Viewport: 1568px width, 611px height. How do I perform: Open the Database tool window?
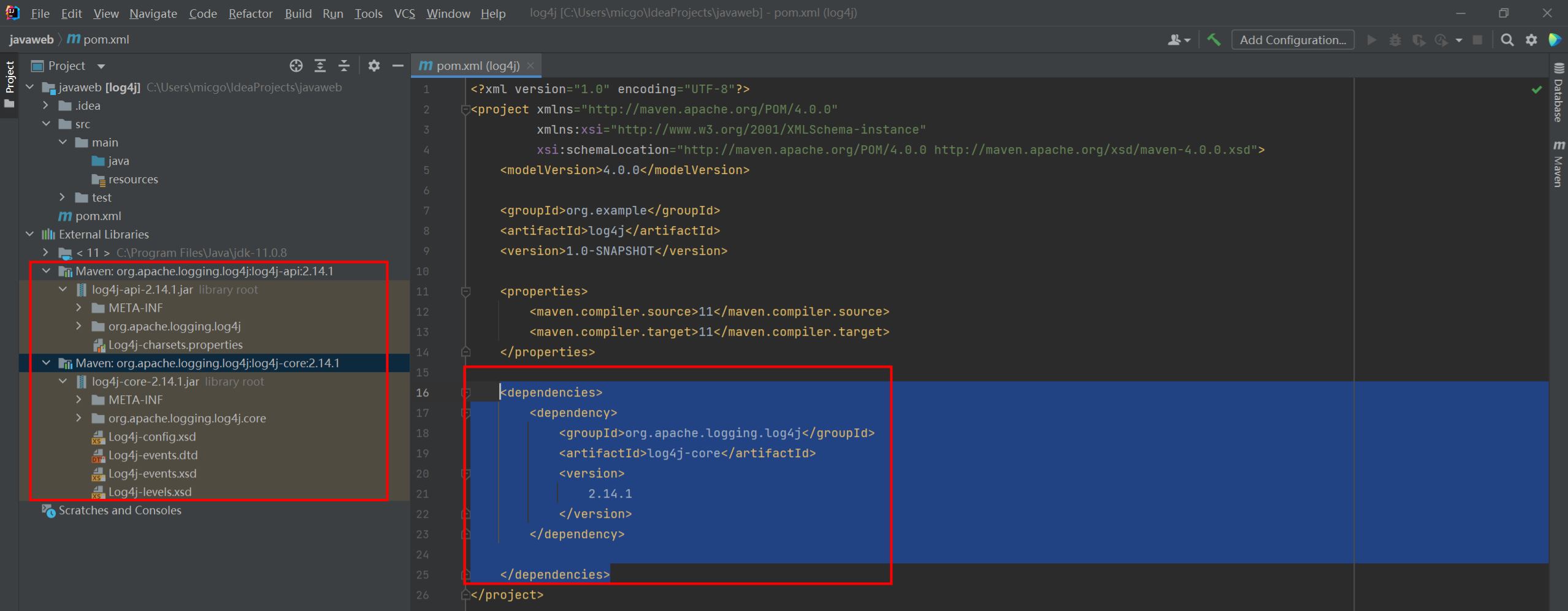[1558, 92]
